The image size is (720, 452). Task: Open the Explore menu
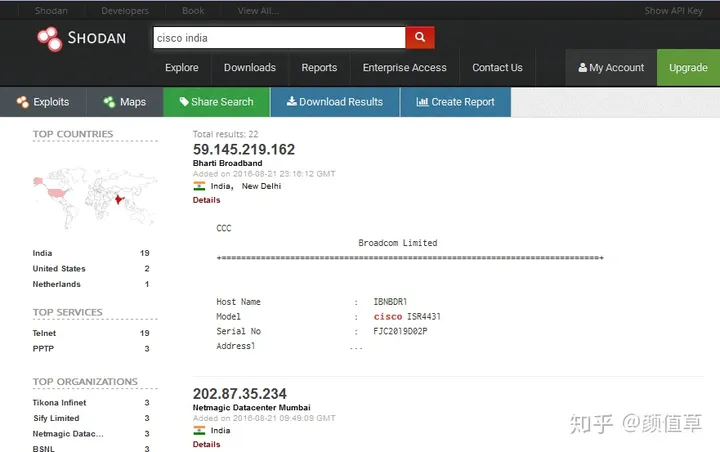pyautogui.click(x=182, y=68)
